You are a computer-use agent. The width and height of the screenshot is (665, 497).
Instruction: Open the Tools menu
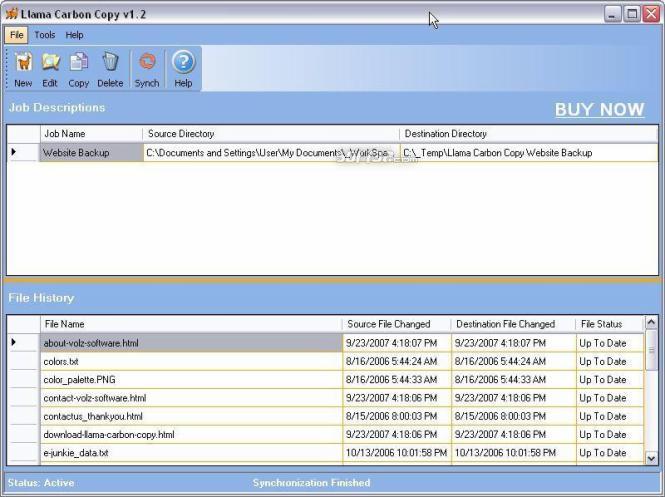coord(45,35)
